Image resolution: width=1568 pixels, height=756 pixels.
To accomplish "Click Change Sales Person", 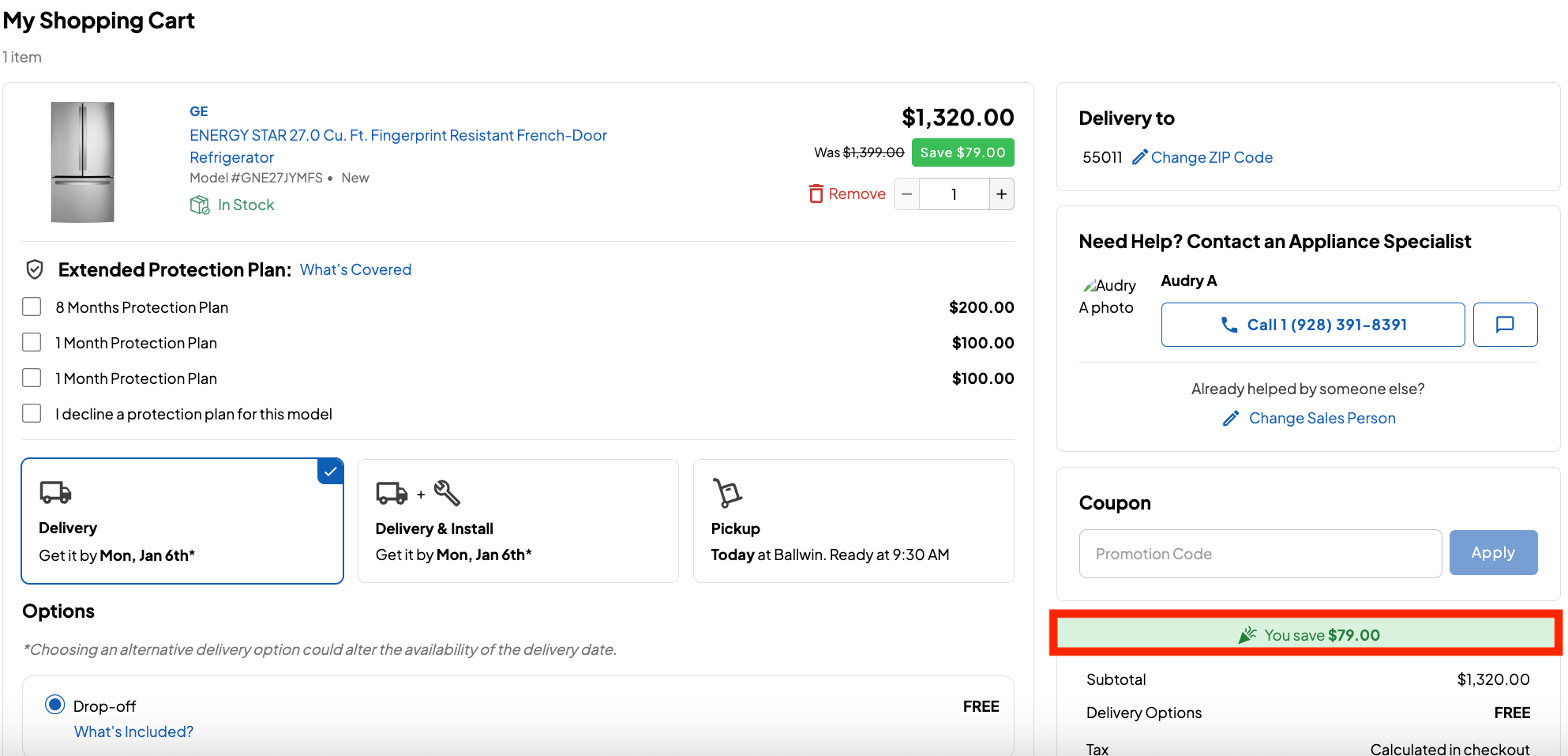I will click(x=1309, y=418).
